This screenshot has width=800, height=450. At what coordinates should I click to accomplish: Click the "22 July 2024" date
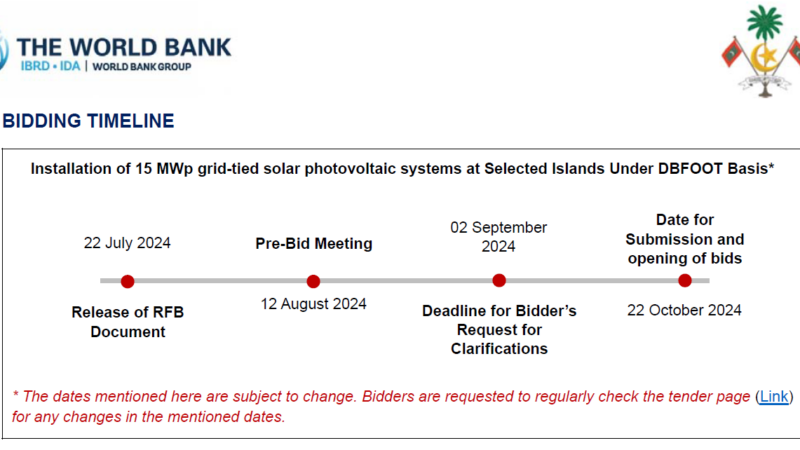(127, 243)
